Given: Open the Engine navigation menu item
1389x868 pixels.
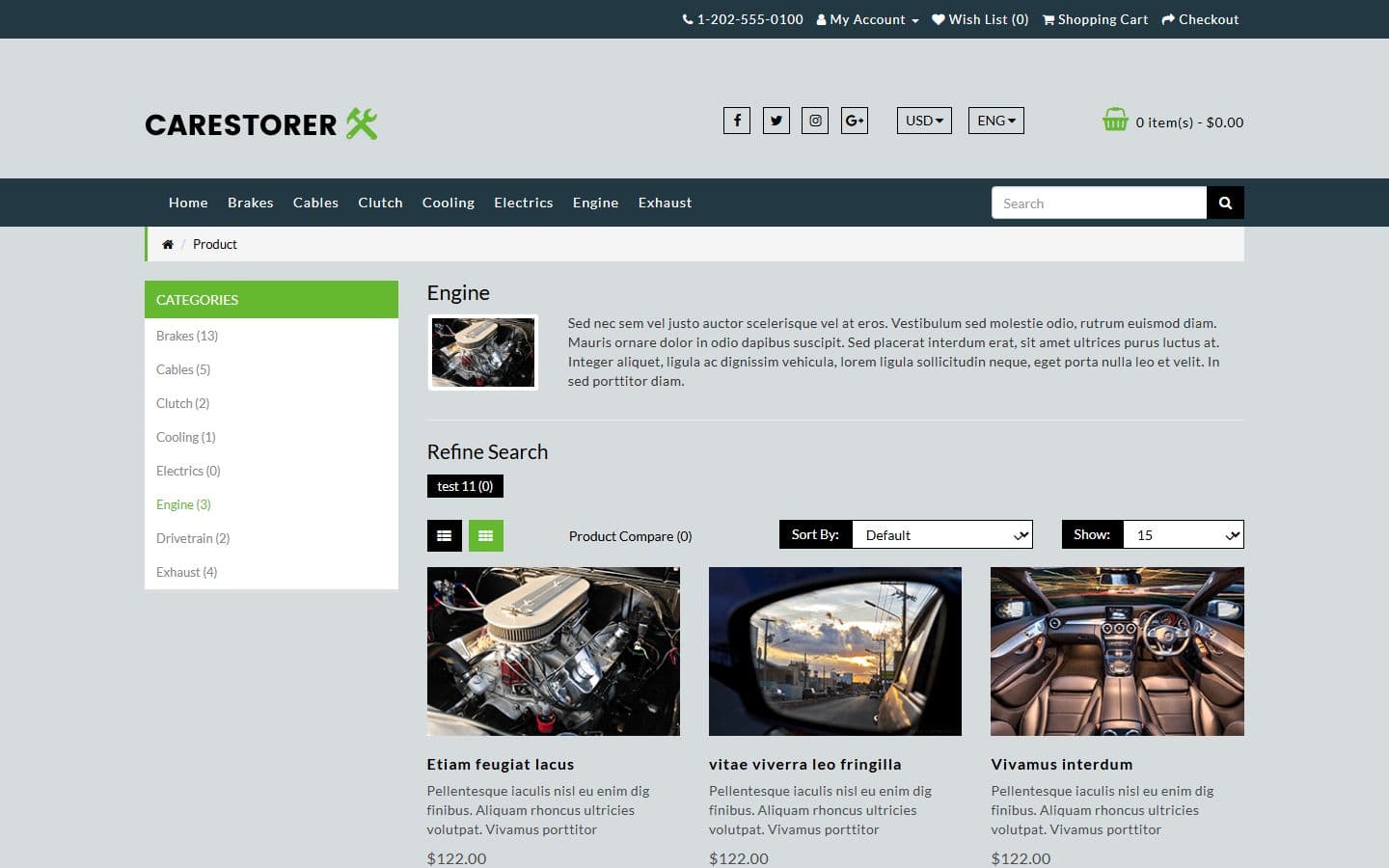Looking at the screenshot, I should coord(595,203).
